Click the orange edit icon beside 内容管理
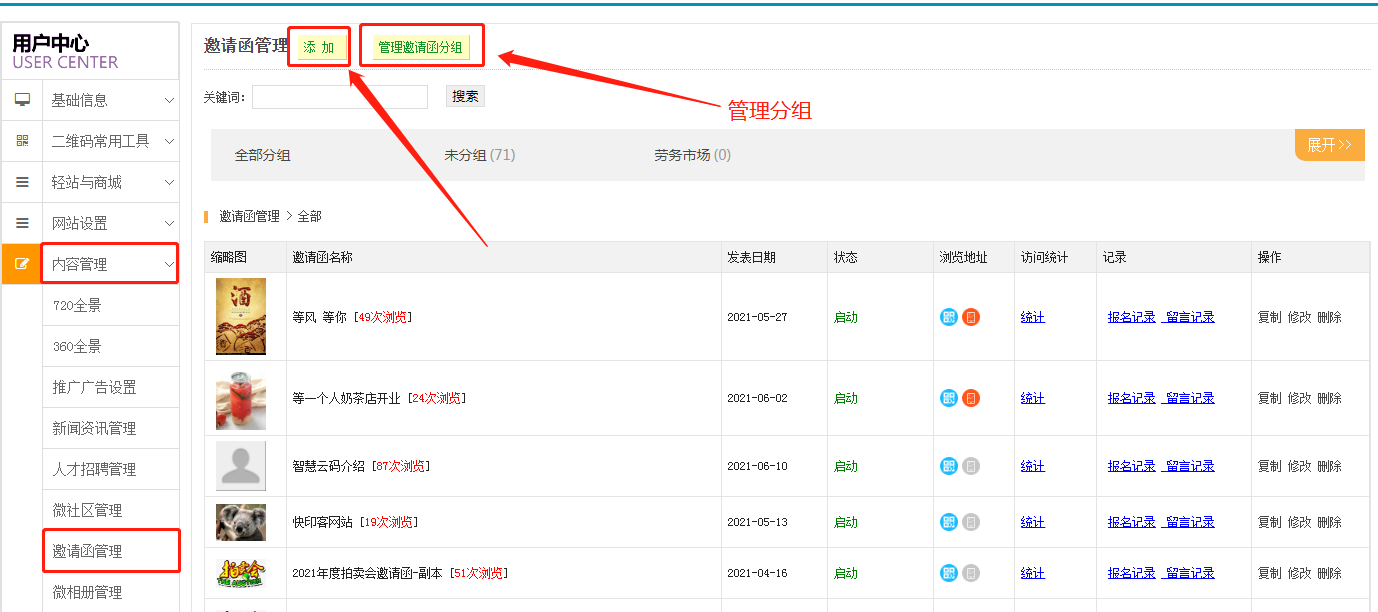Viewport: 1378px width, 612px height. pyautogui.click(x=22, y=264)
